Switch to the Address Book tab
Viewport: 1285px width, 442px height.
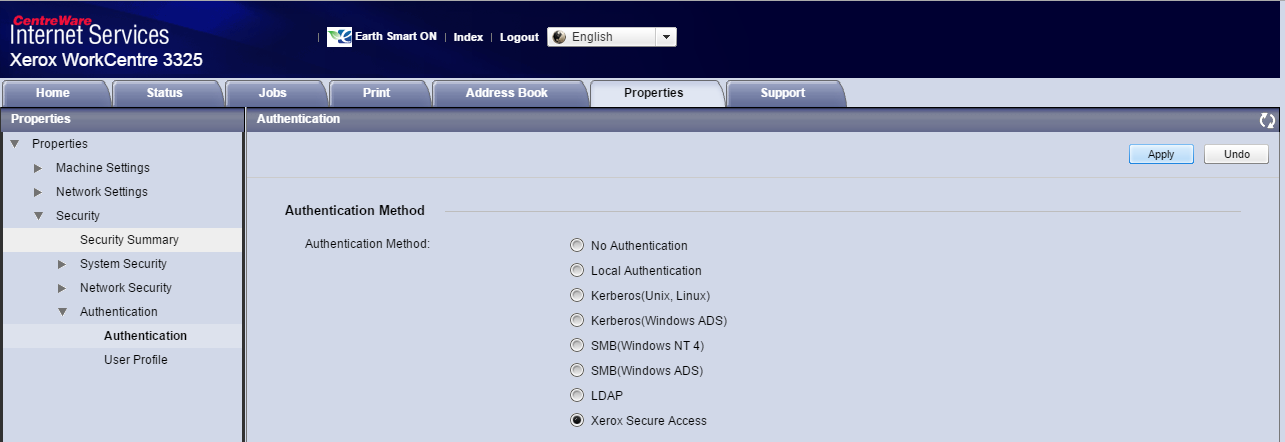(x=506, y=93)
